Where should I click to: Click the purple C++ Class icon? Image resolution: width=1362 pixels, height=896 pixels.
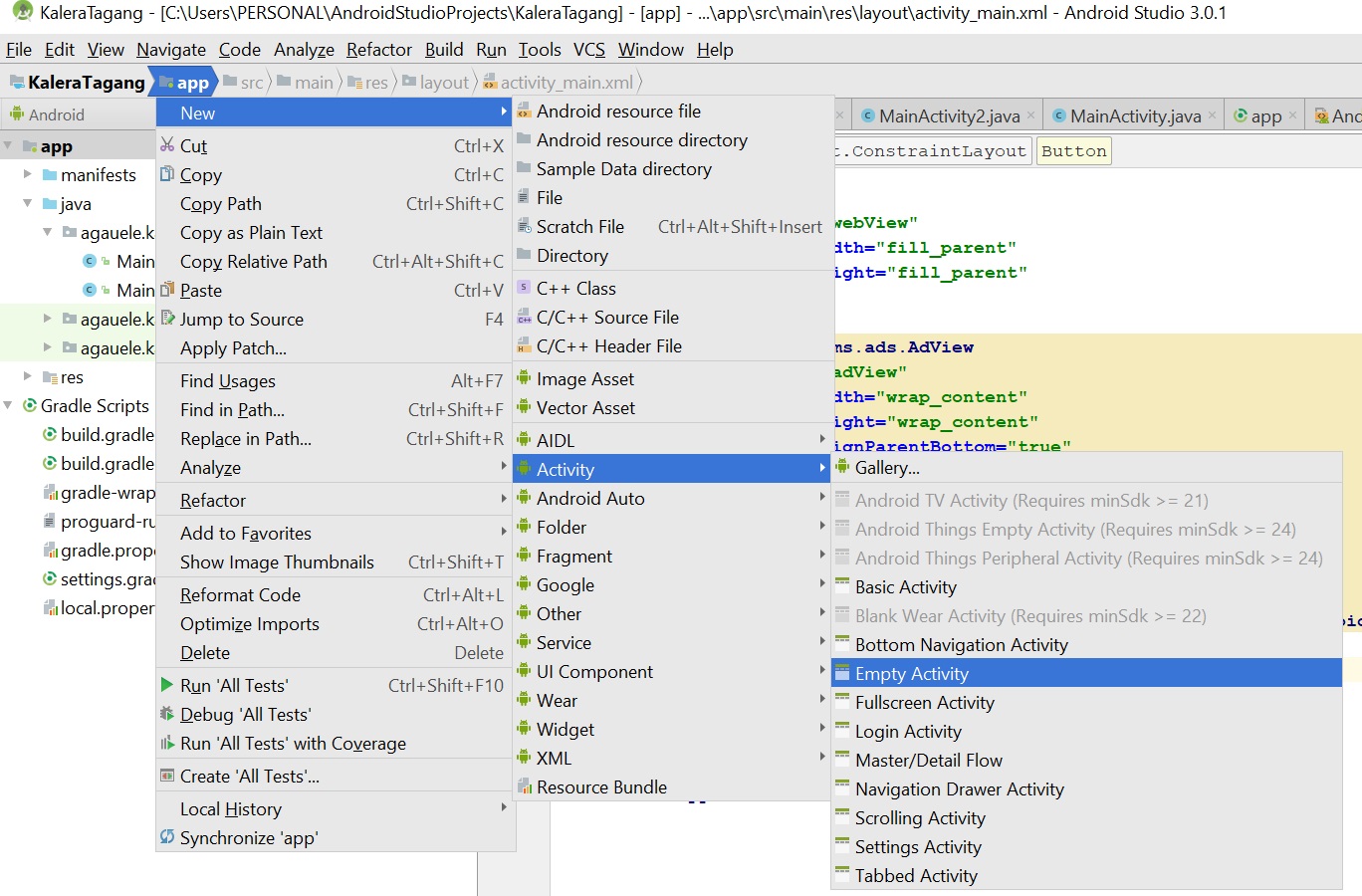(525, 288)
